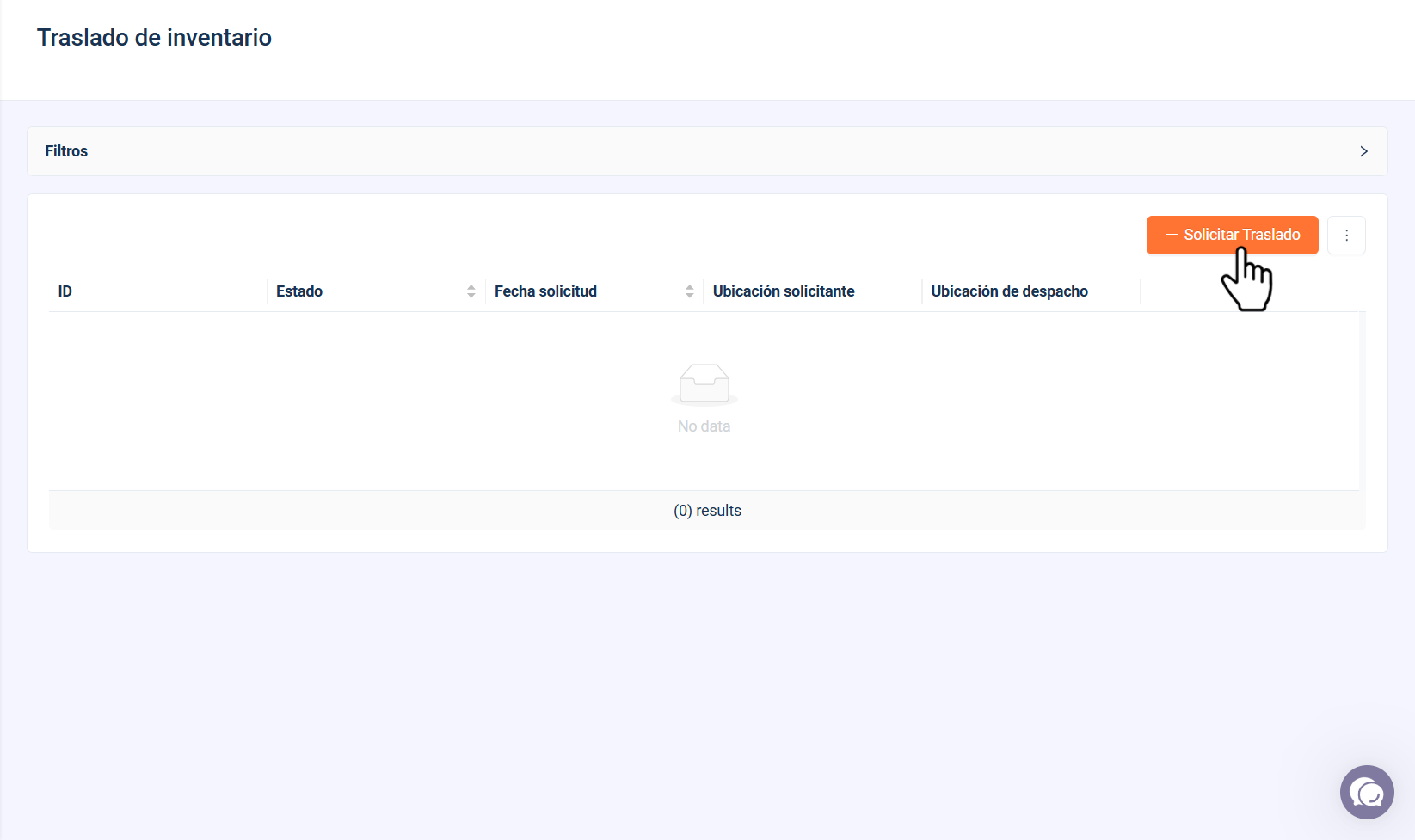Click the (0) results footer text
1415x840 pixels.
tap(707, 511)
